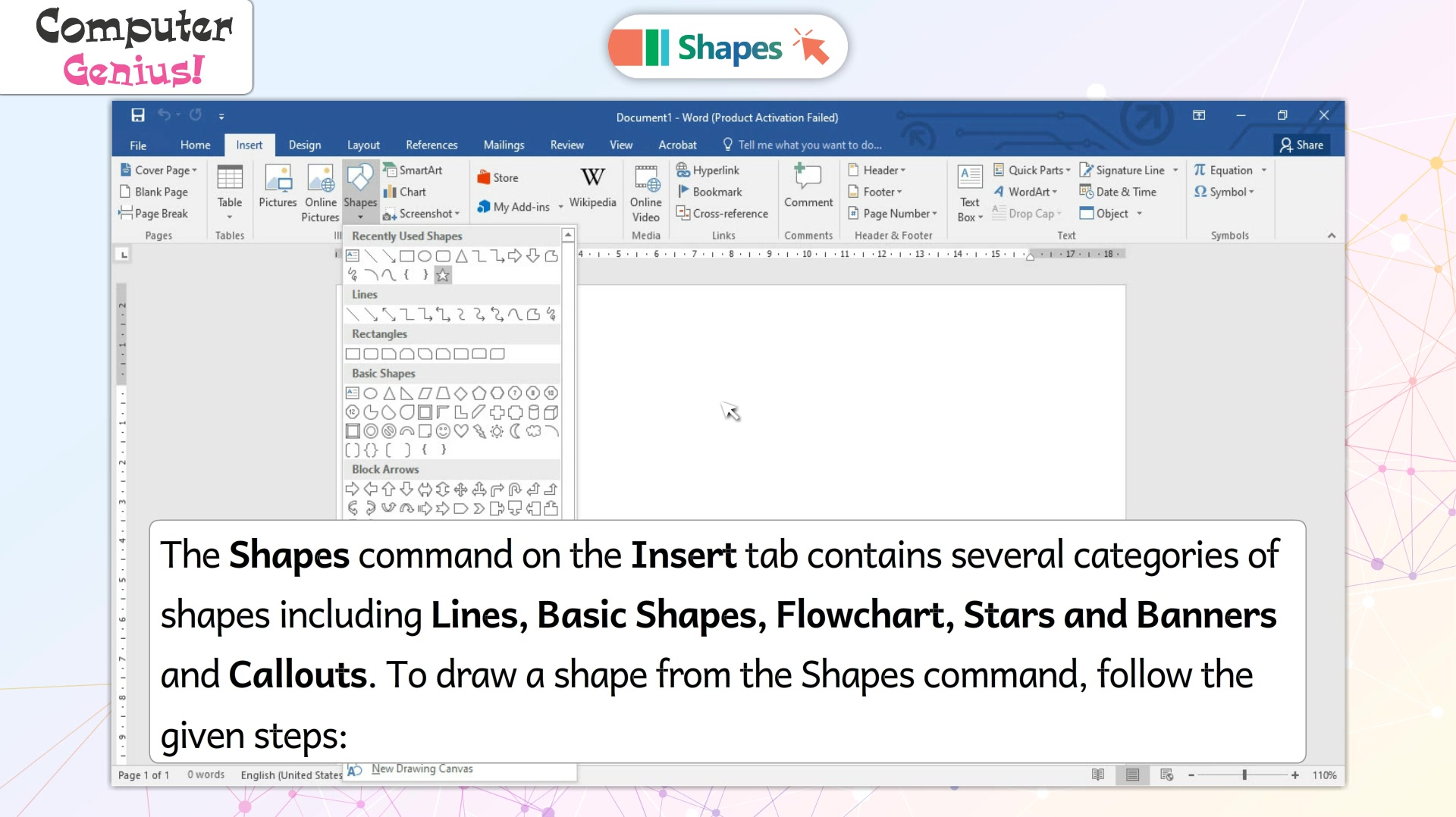
Task: Collapse the ribbon with the chevron
Action: point(1332,236)
